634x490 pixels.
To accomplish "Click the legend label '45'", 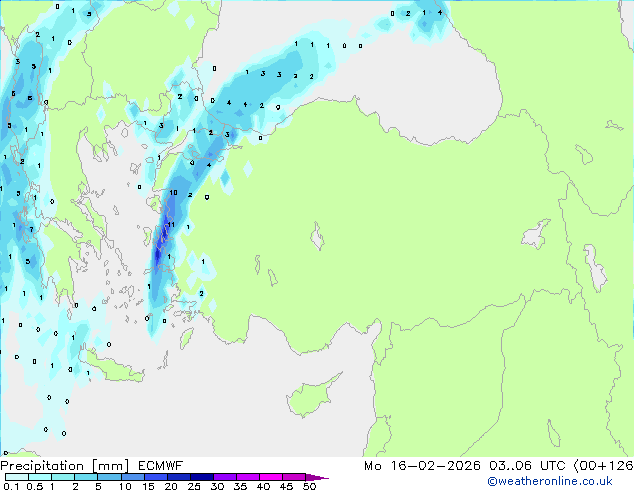I will (x=286, y=486).
